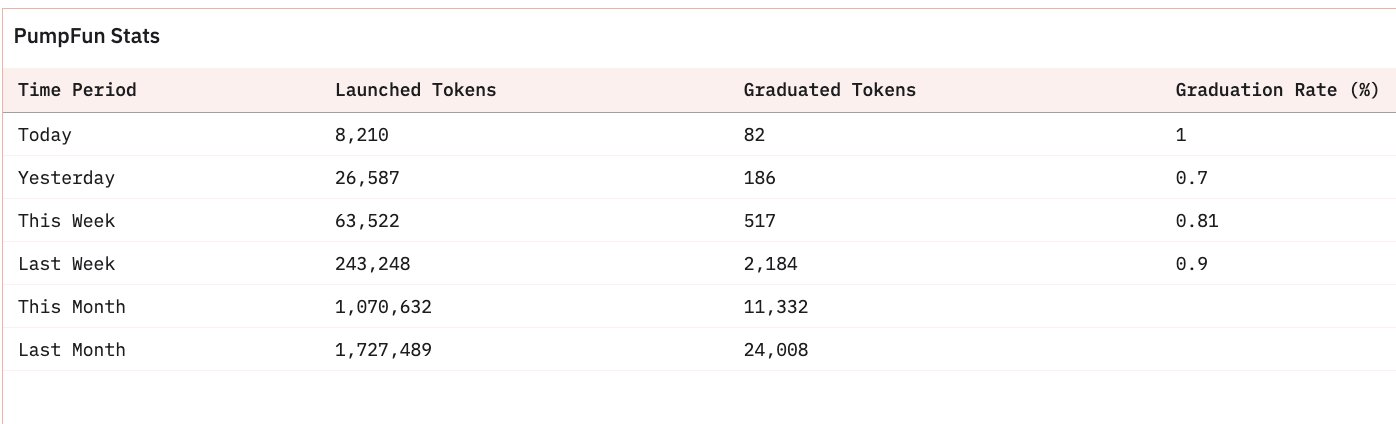Image resolution: width=1396 pixels, height=424 pixels.
Task: Select the 243,248 launched tokens cell
Action: (x=373, y=264)
